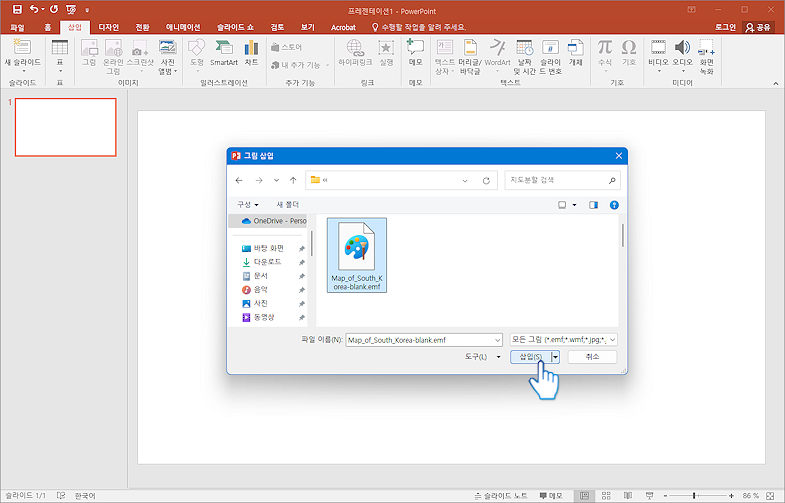Click the Cancel (취소) button
785x503 pixels.
[592, 357]
